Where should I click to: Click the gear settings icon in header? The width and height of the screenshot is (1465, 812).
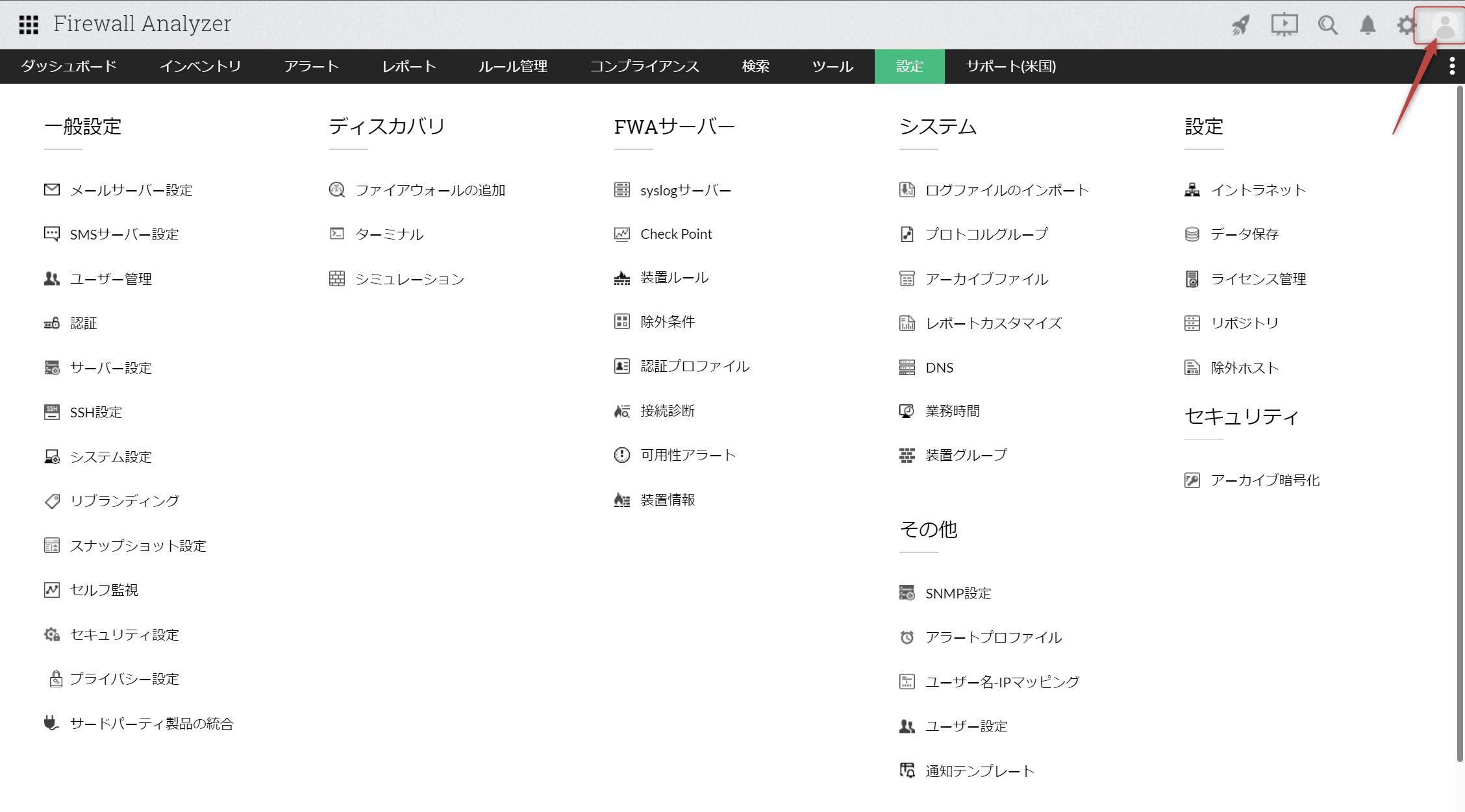click(1405, 25)
